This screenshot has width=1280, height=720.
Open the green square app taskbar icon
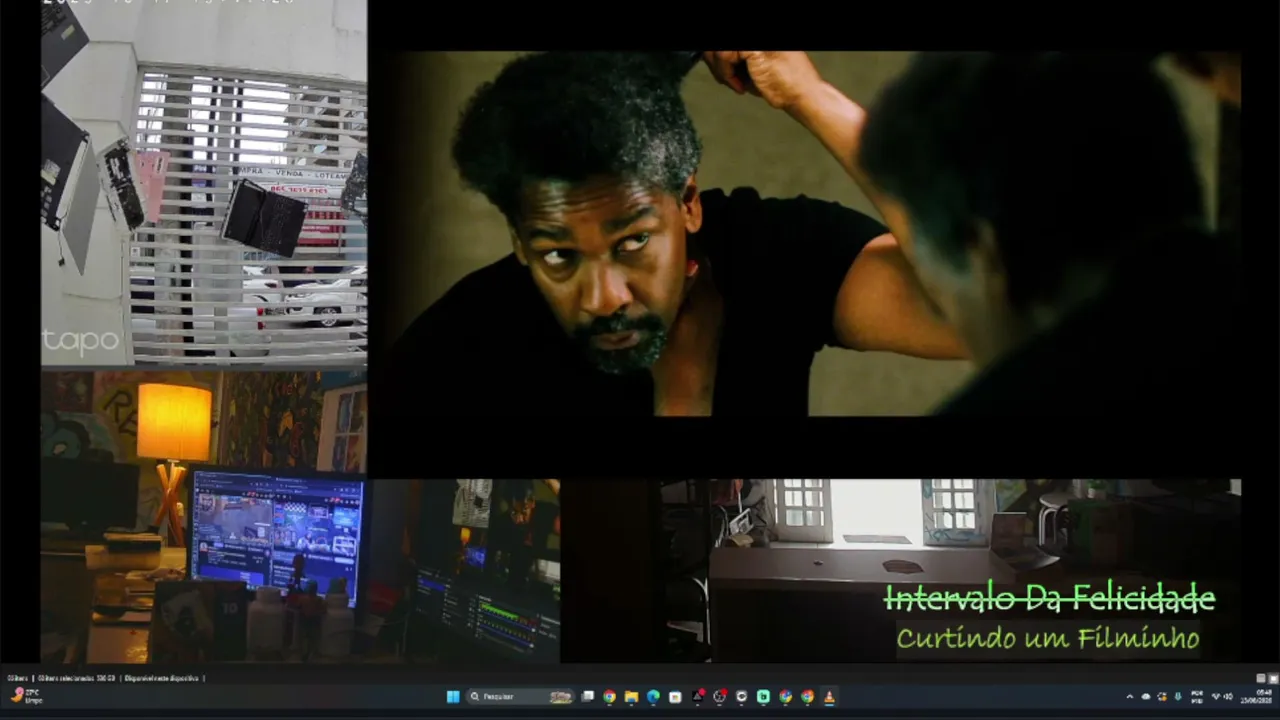[x=763, y=697]
